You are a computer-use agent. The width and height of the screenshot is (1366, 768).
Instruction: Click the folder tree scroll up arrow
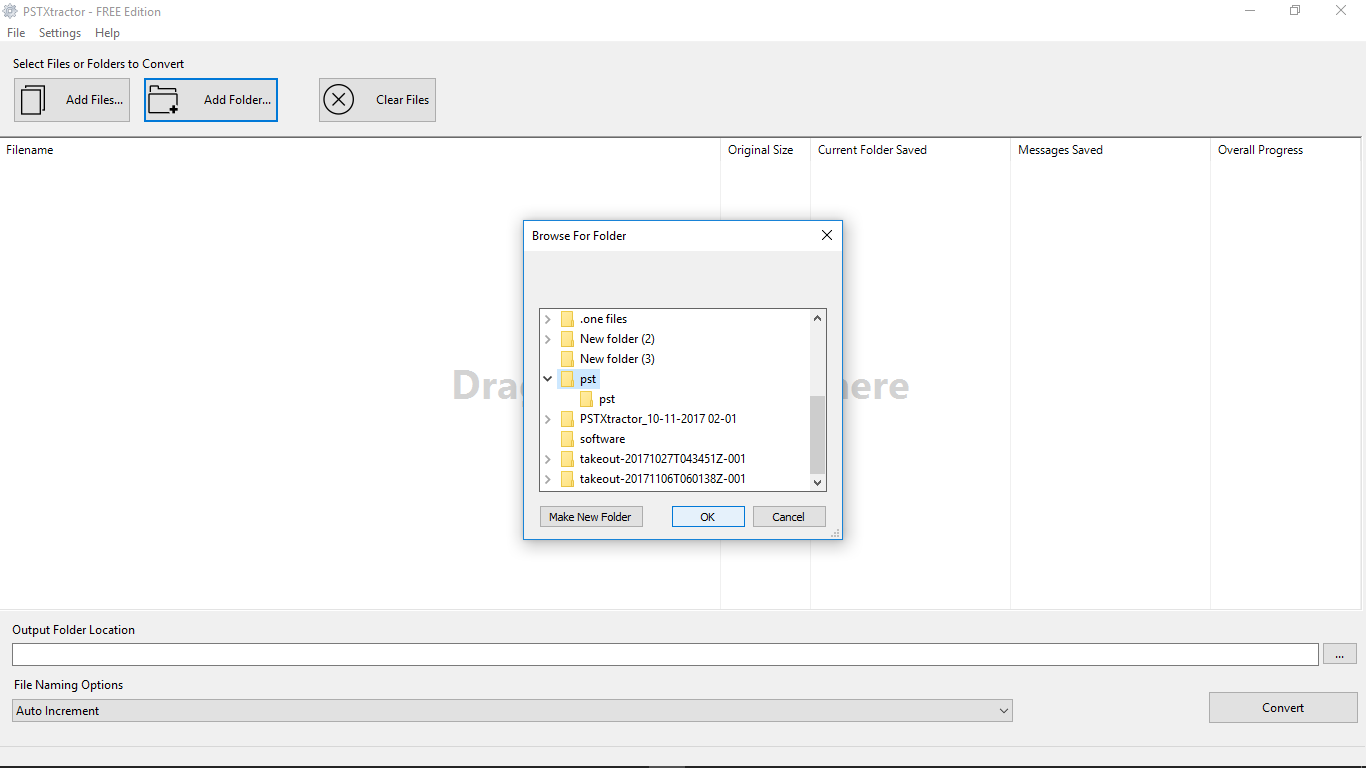click(817, 319)
